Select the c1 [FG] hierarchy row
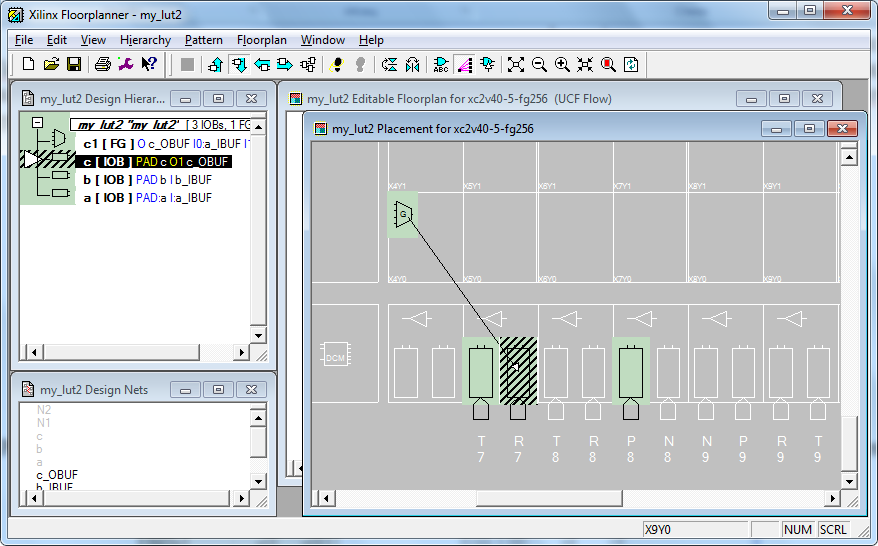The width and height of the screenshot is (878, 546). [x=166, y=144]
